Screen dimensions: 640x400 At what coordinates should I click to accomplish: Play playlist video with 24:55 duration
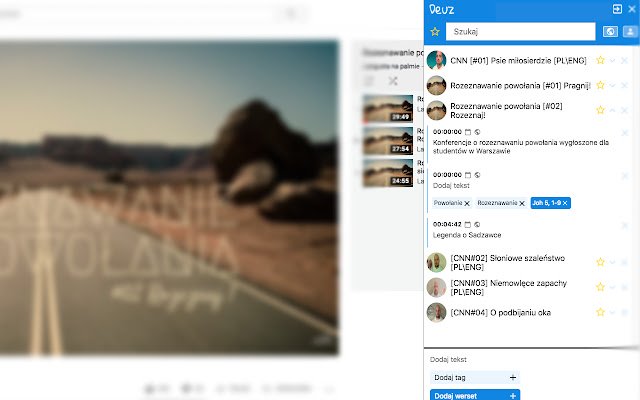click(388, 173)
